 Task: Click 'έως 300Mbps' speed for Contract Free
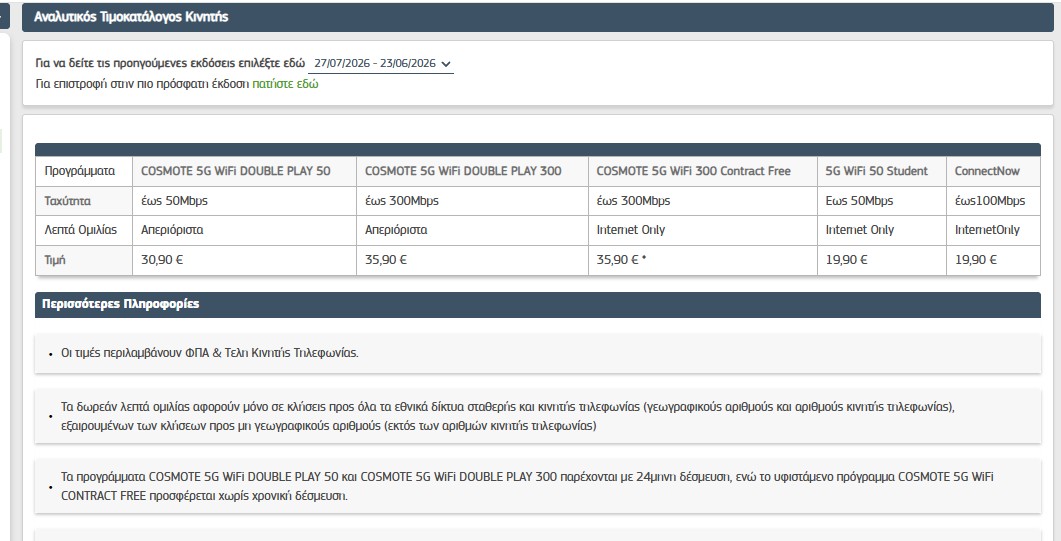pos(703,201)
